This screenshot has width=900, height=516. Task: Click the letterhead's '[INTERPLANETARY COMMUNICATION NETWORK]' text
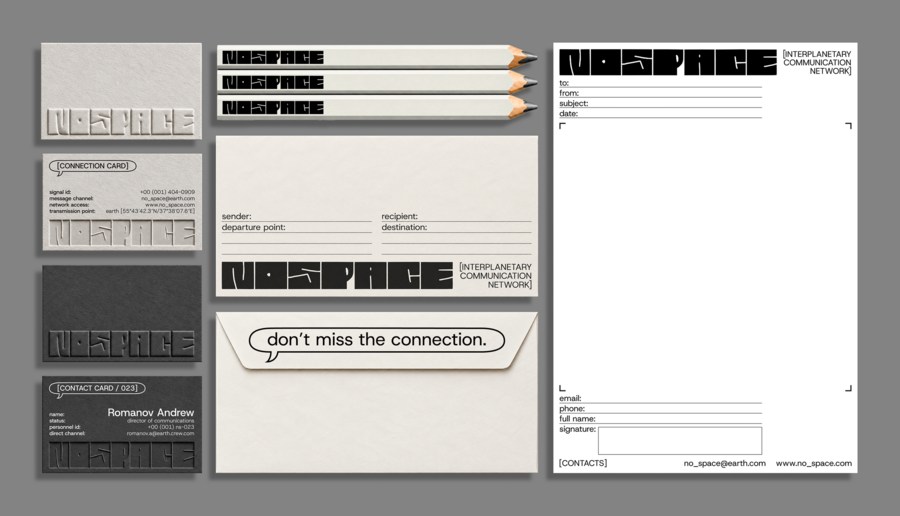tap(817, 63)
